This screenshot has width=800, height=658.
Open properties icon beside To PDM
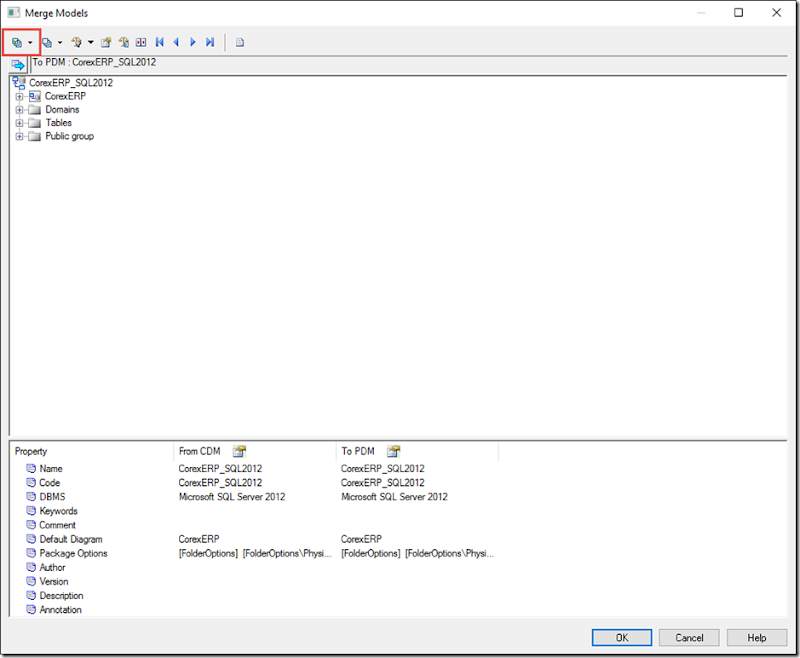(x=393, y=451)
